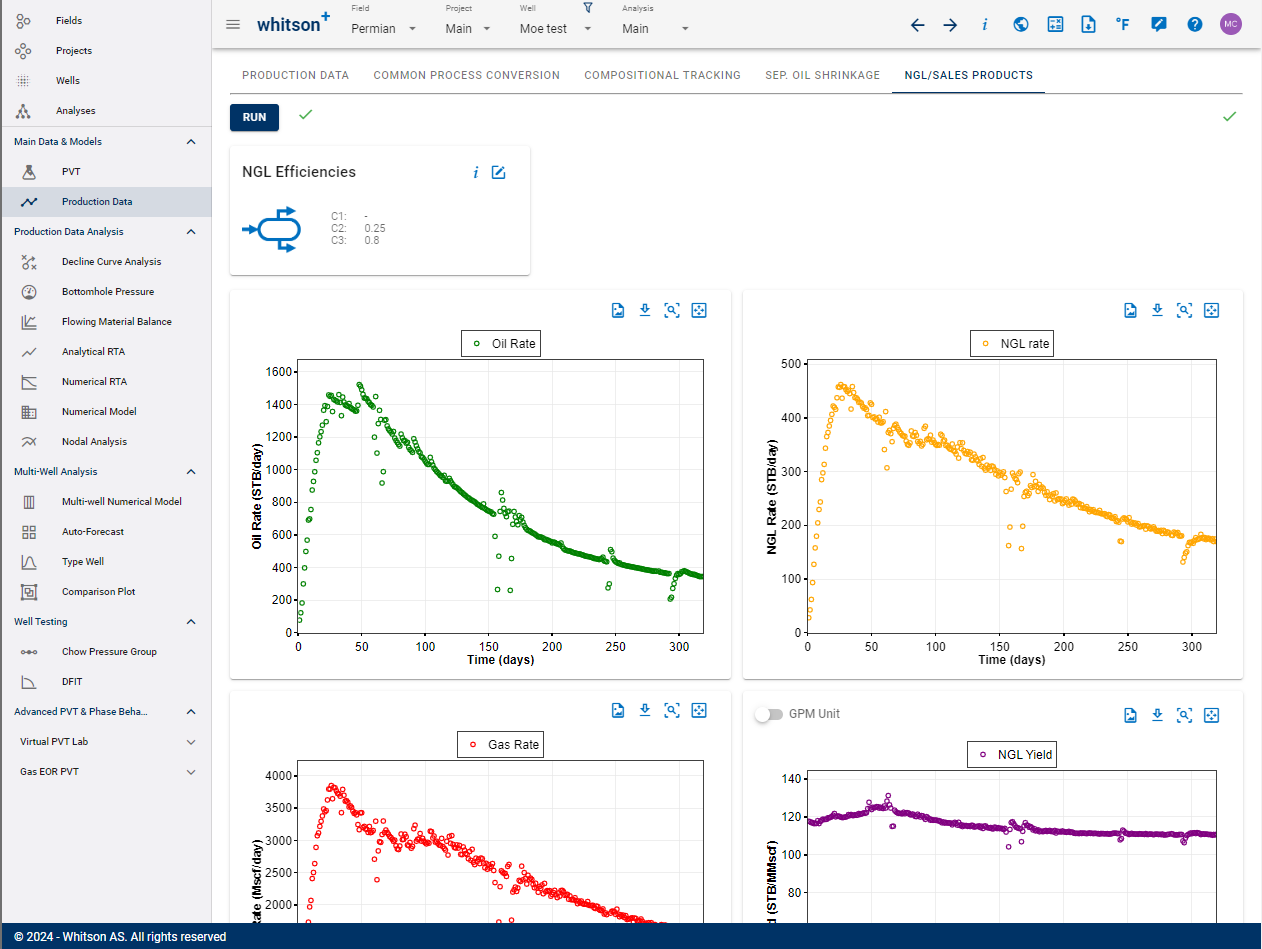Switch to the Production Data tab
This screenshot has height=949, width=1262.
295,75
